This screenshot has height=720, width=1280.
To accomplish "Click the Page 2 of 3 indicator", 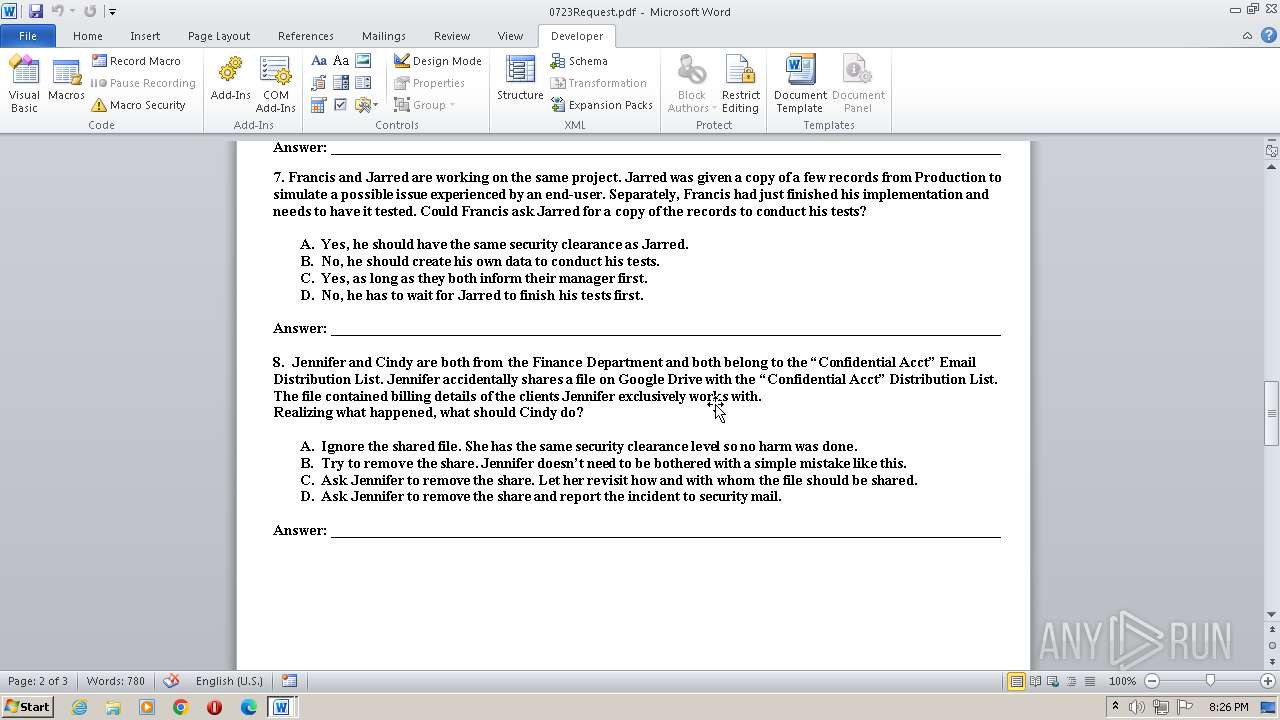I will [x=38, y=681].
